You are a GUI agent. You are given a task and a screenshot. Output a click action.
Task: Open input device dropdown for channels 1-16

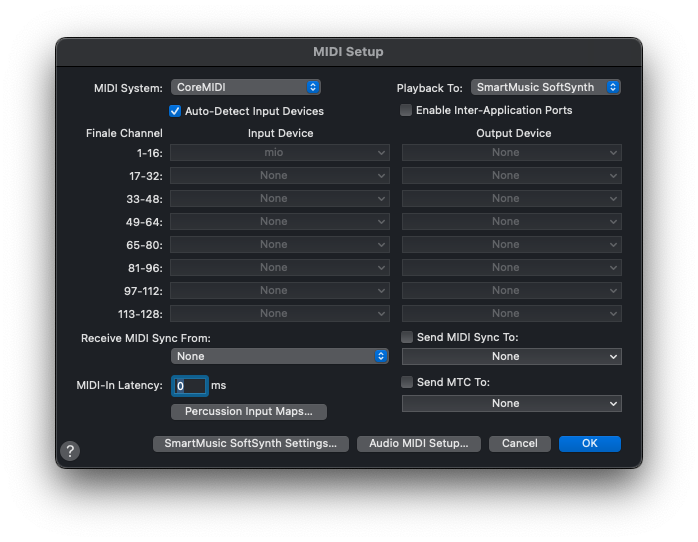click(280, 152)
